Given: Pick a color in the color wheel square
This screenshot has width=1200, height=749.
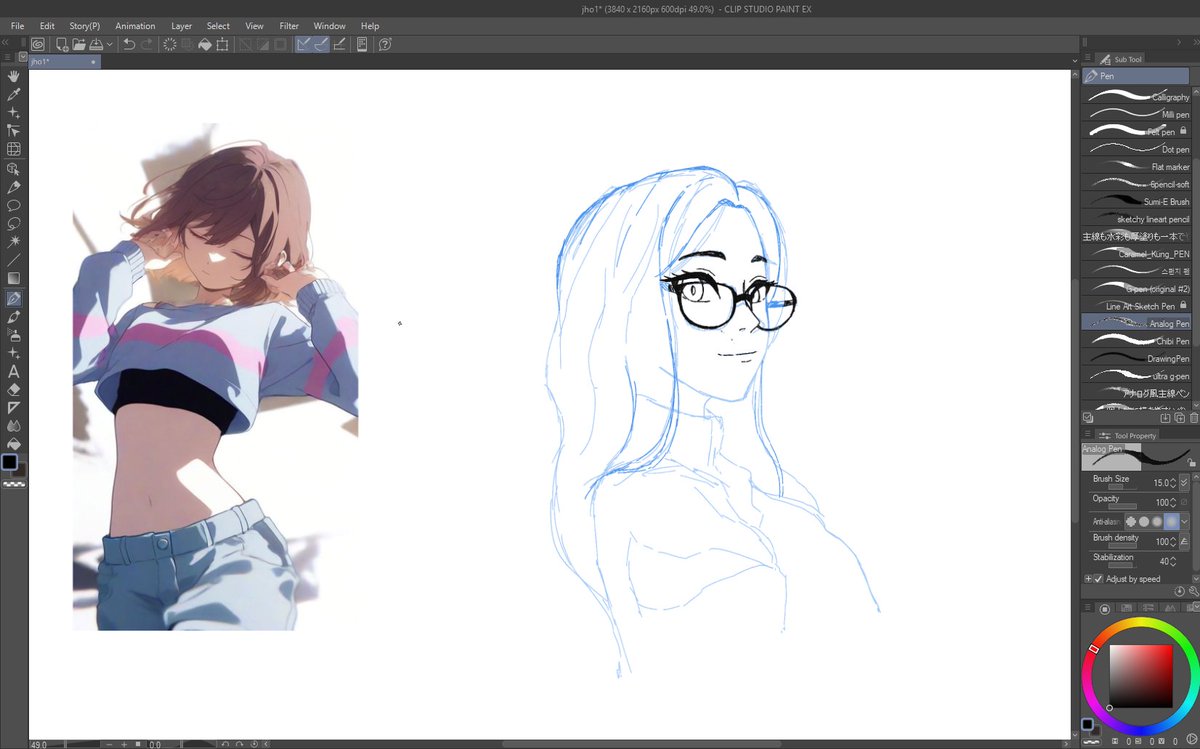Looking at the screenshot, I should click(1140, 676).
